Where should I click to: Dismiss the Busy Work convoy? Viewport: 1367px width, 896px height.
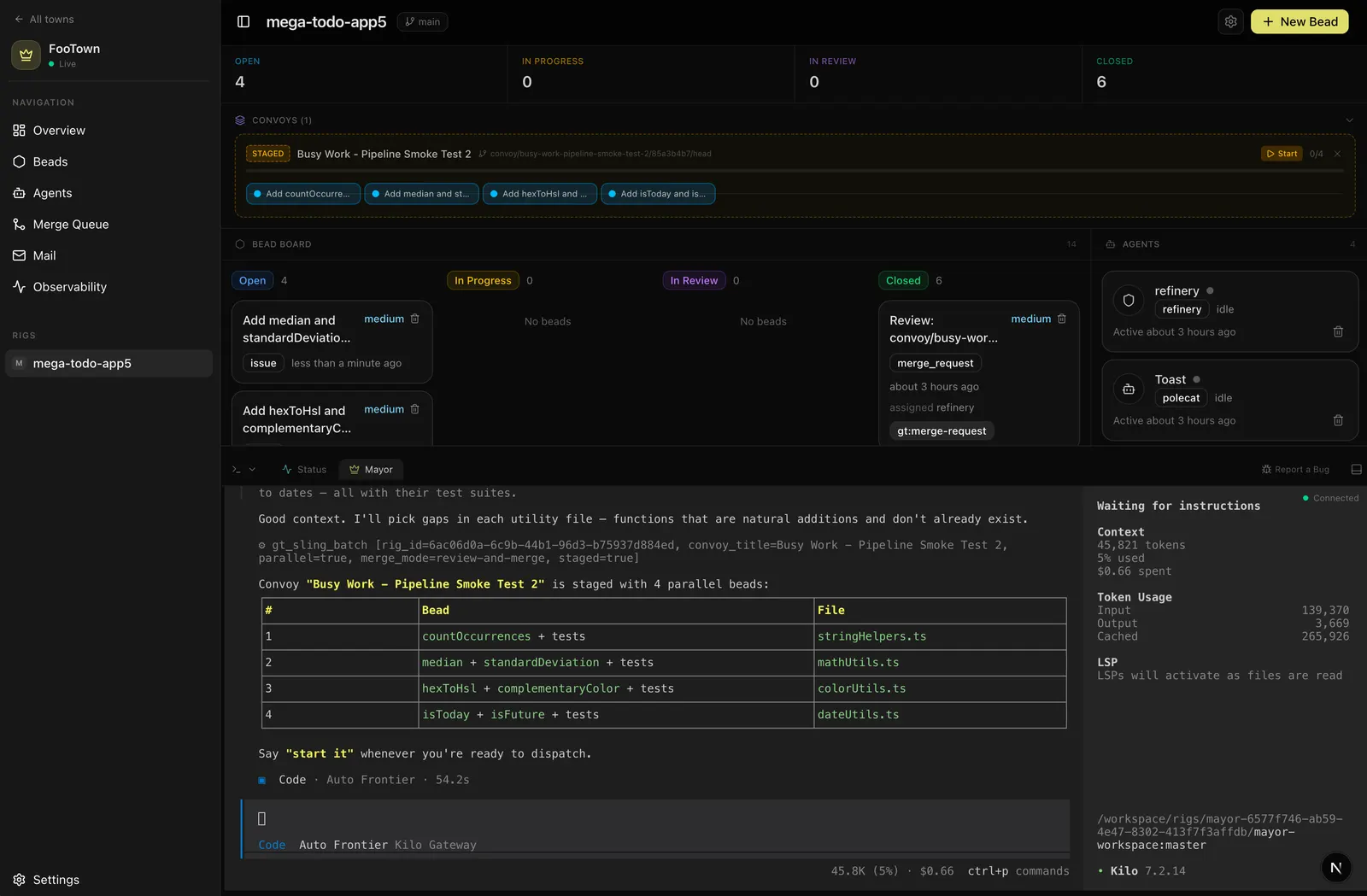(1337, 154)
